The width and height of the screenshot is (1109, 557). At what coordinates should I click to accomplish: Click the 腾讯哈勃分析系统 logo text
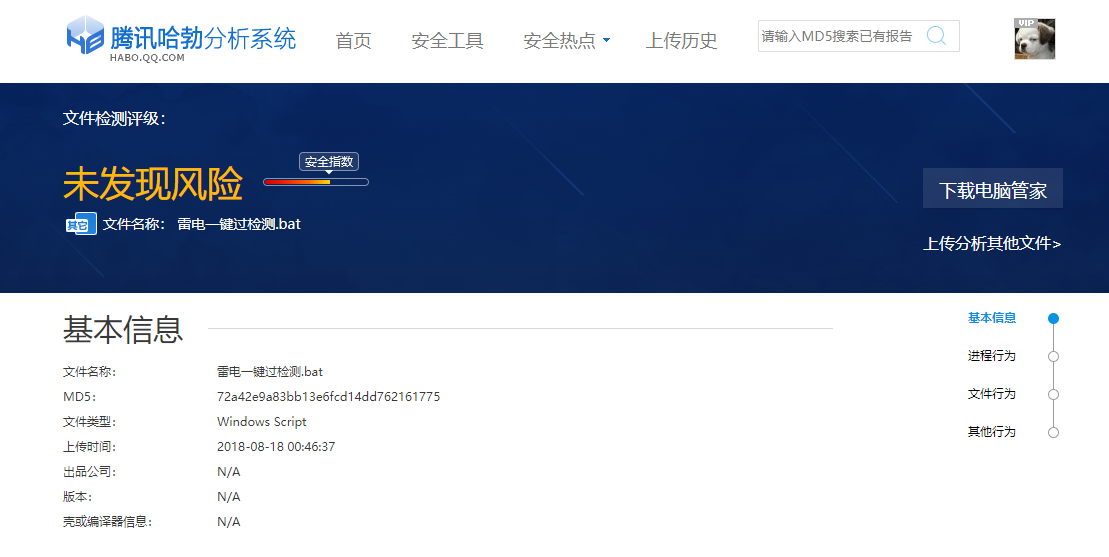click(x=203, y=37)
